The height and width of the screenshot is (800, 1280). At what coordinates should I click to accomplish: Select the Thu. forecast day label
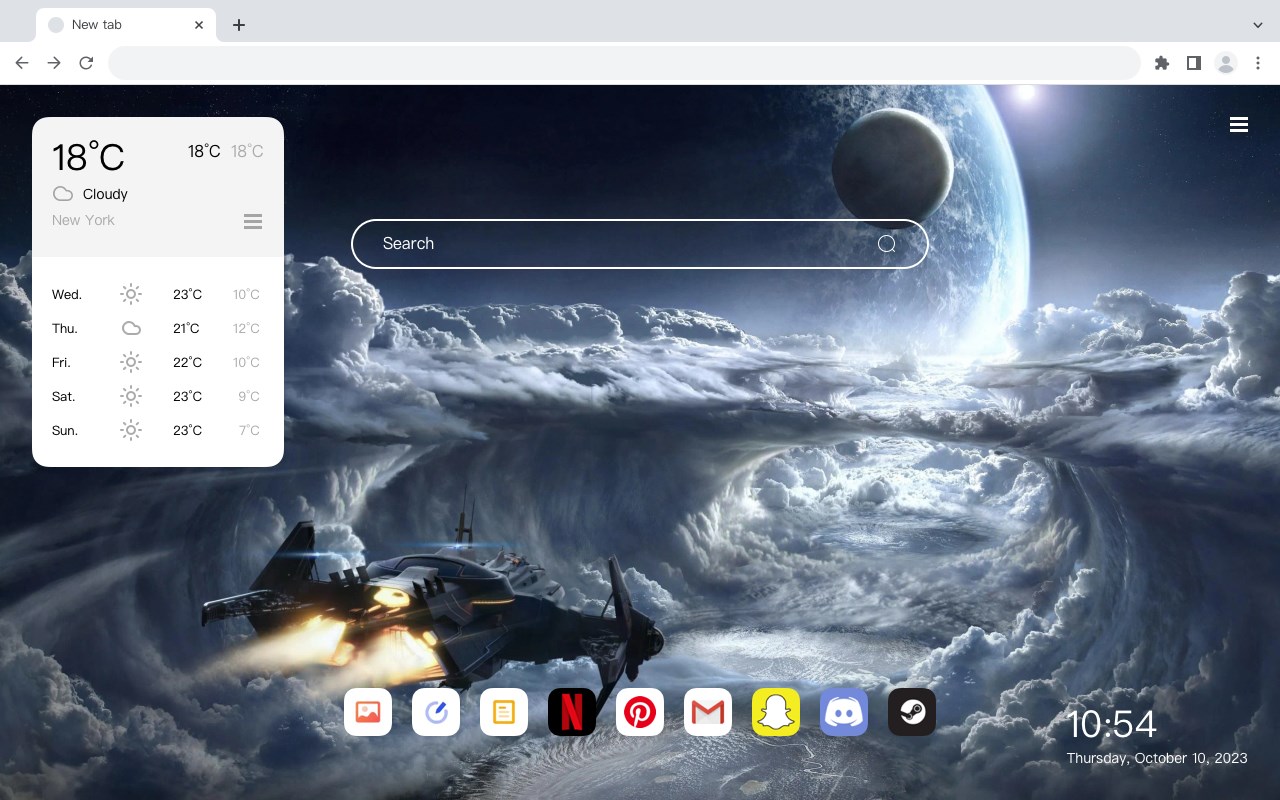click(x=65, y=328)
